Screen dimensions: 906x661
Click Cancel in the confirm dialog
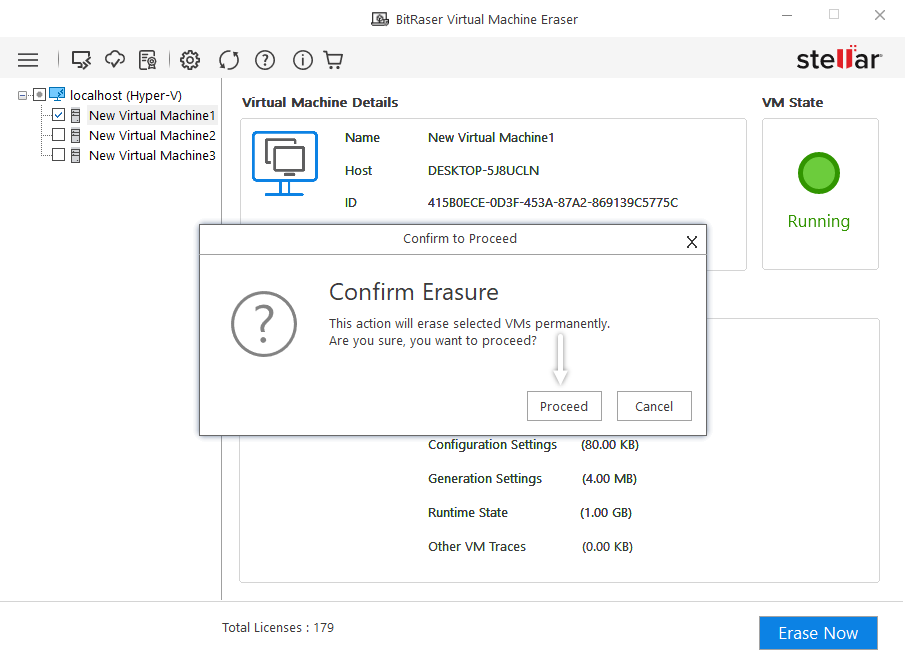[x=654, y=406]
